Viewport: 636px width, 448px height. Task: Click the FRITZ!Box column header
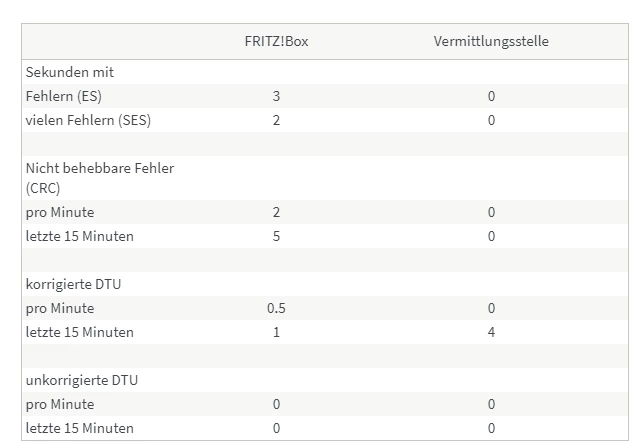(276, 42)
